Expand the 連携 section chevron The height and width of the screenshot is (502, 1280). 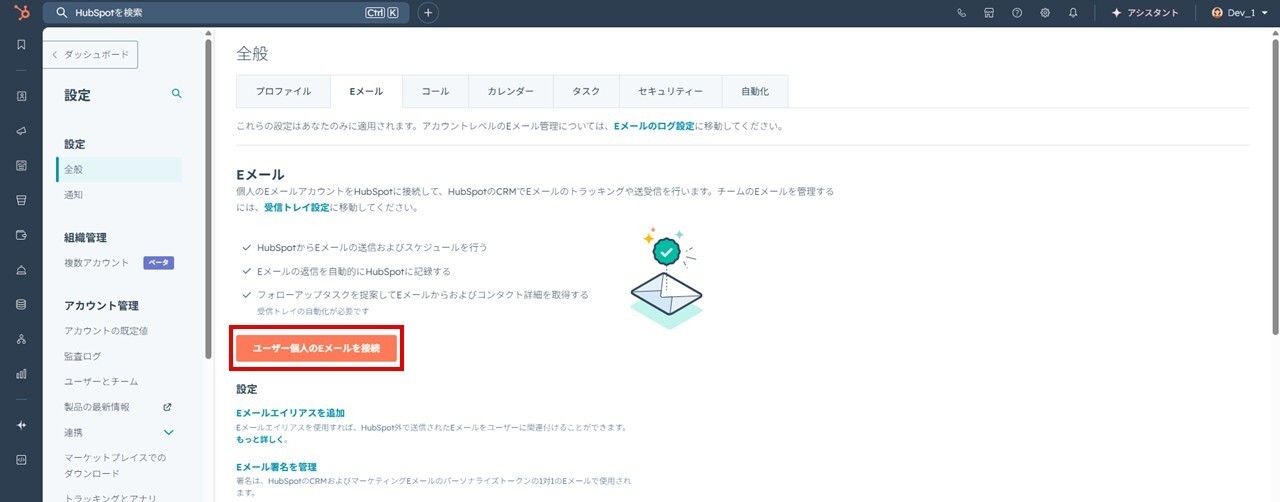(x=169, y=432)
